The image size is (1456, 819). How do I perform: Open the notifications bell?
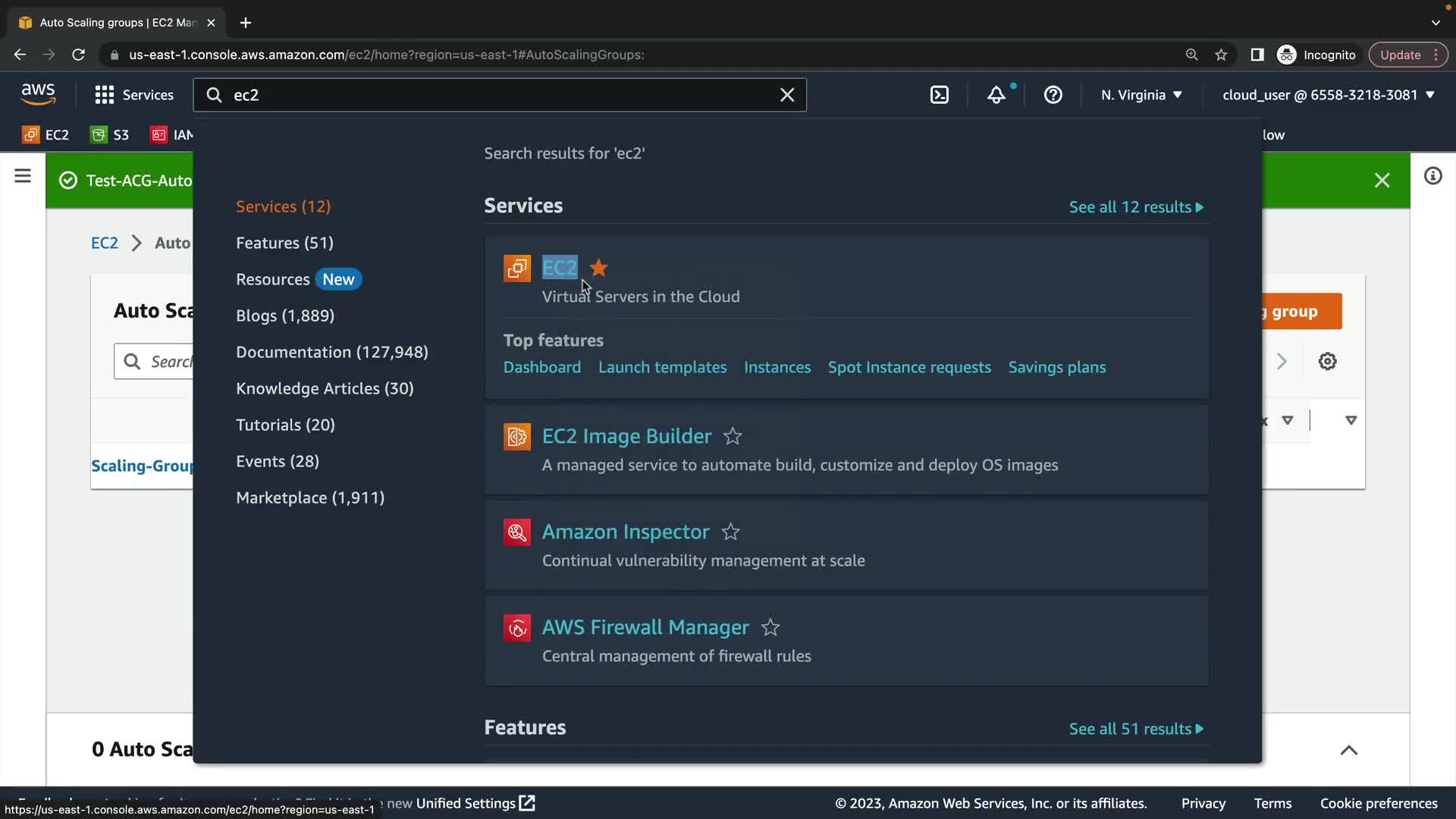click(x=996, y=95)
